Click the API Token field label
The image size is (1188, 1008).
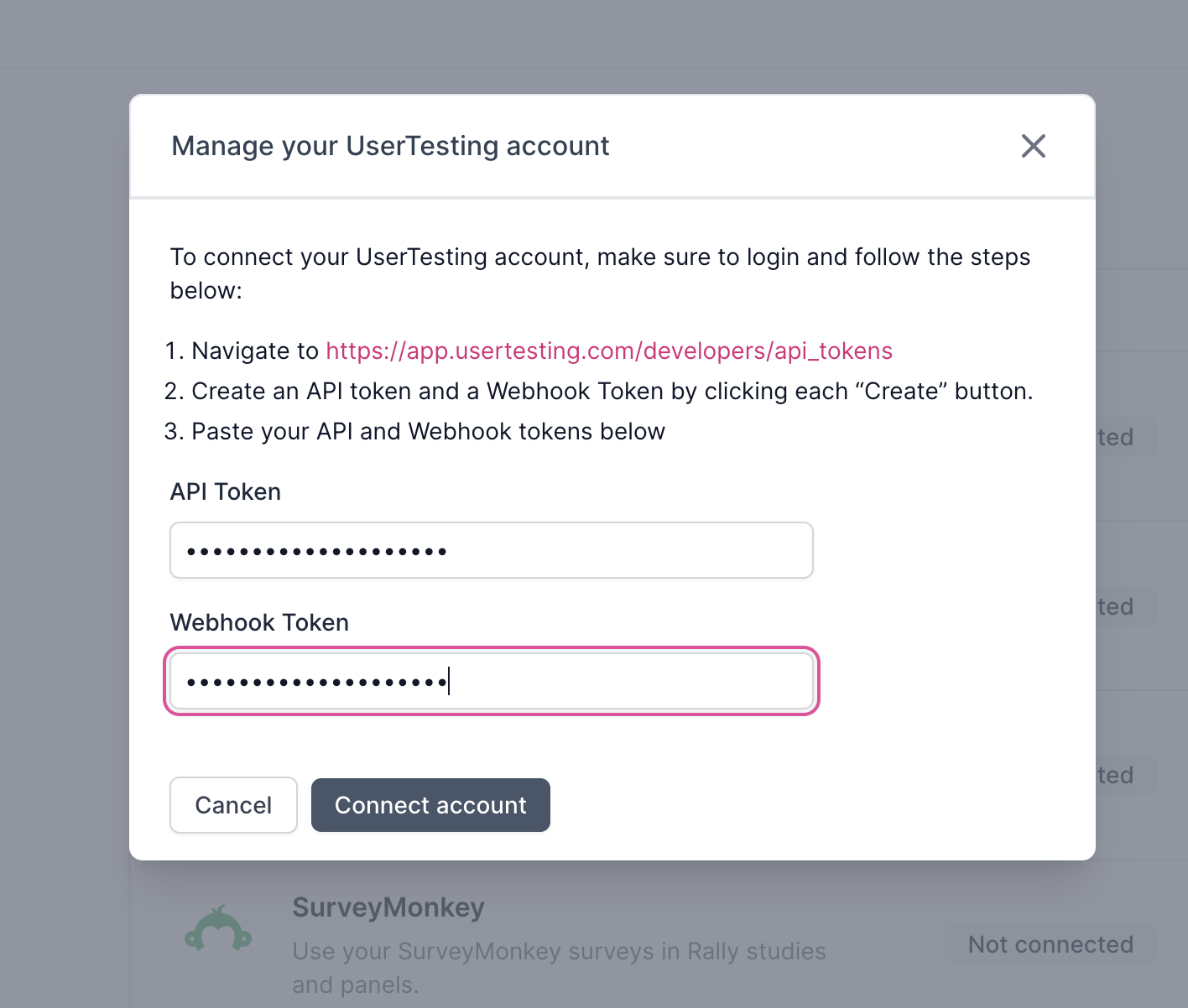pyautogui.click(x=225, y=491)
